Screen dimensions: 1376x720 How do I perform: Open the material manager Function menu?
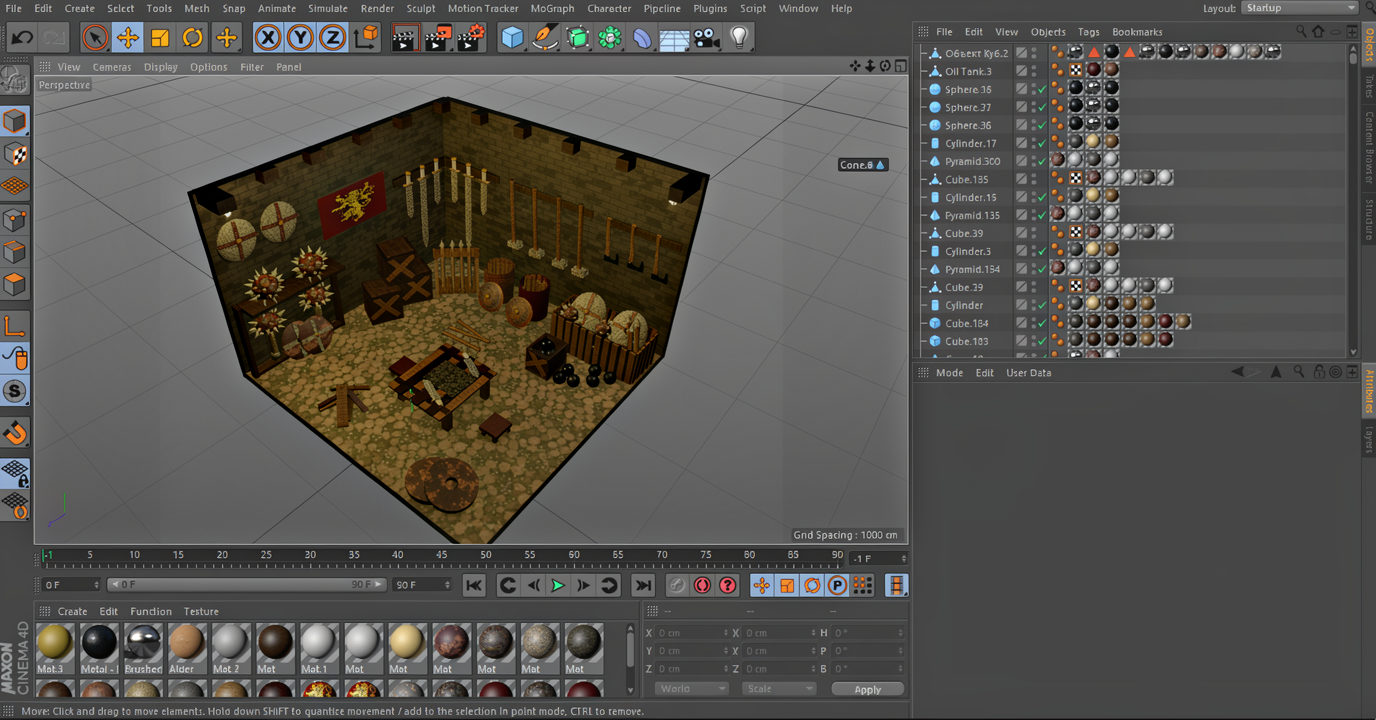tap(151, 611)
